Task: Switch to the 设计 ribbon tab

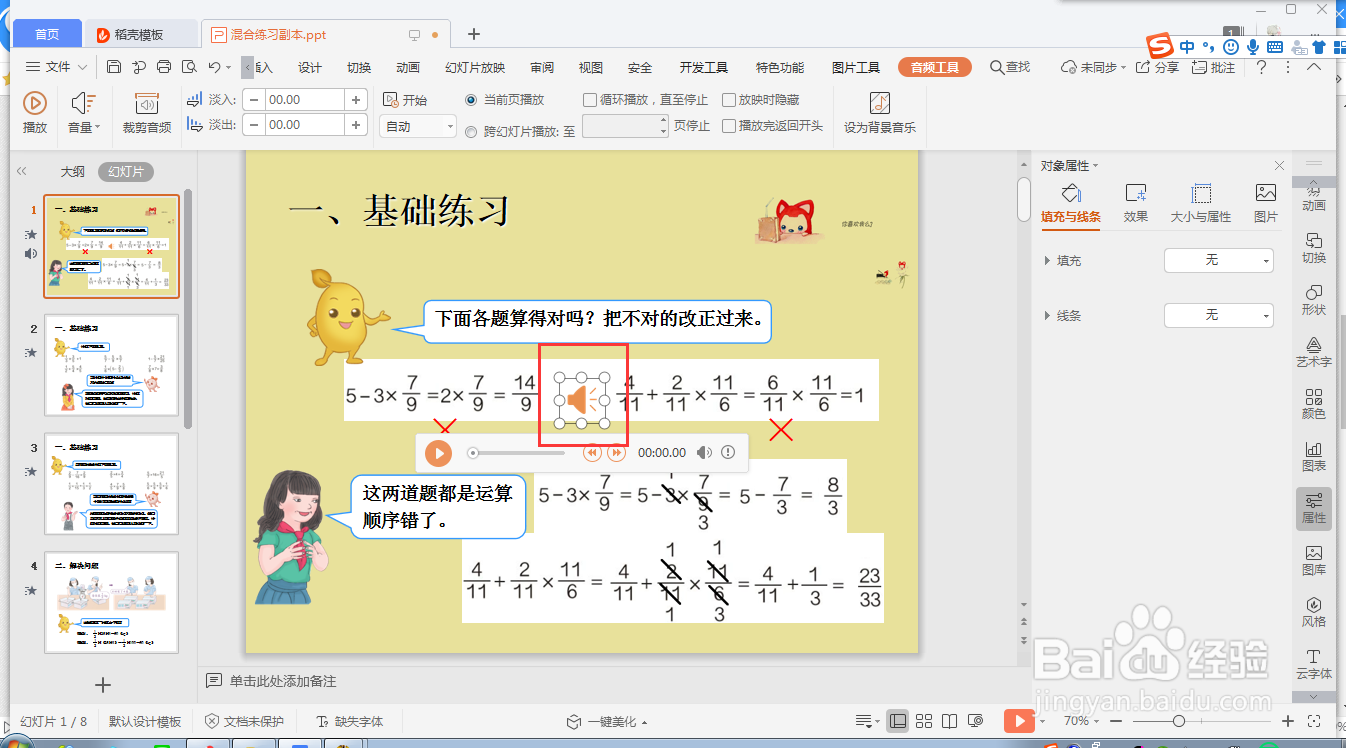Action: 308,67
